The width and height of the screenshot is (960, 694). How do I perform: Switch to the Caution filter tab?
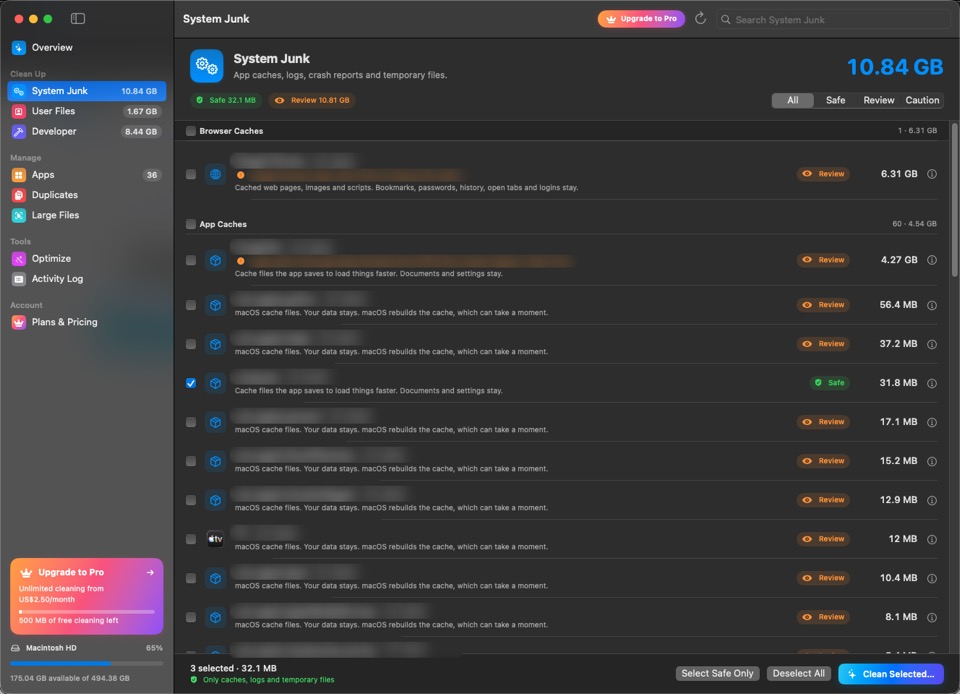pos(922,100)
